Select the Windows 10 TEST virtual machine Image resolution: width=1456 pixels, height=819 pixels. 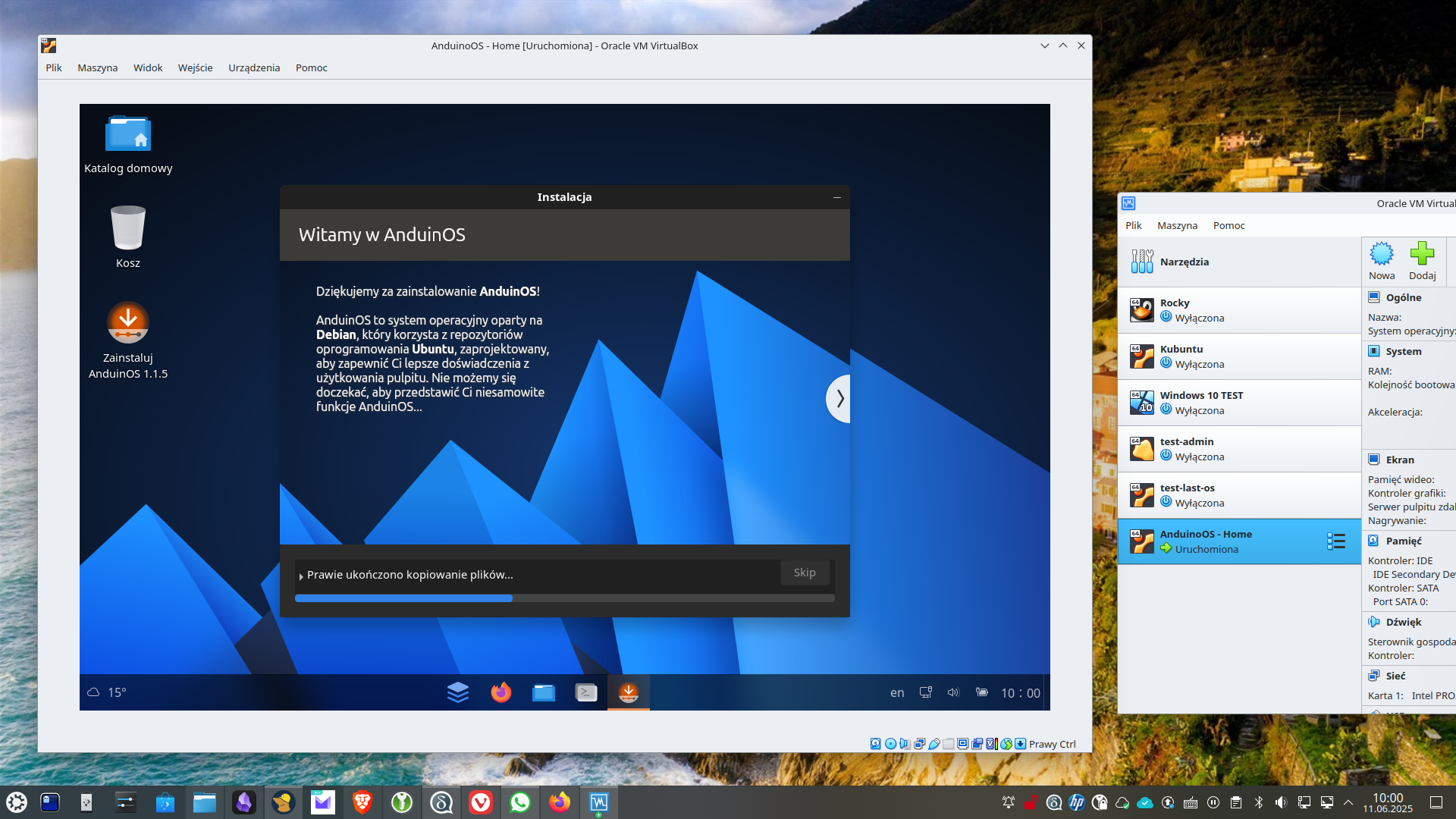click(1239, 403)
